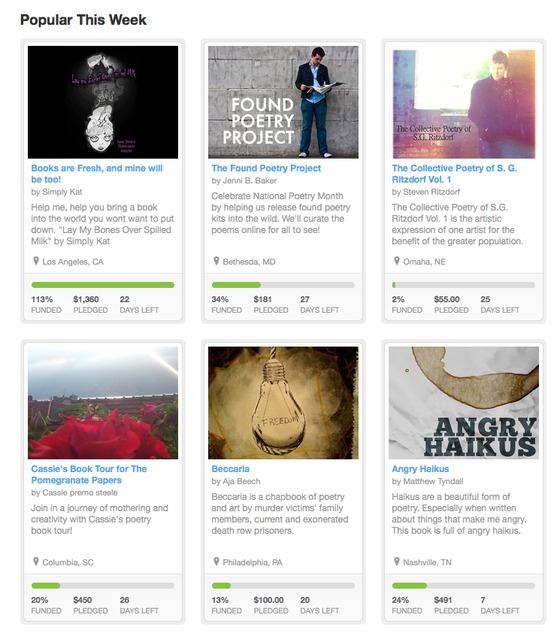Click the Found Poetry Project cover image
This screenshot has height=636, width=560.
(283, 102)
